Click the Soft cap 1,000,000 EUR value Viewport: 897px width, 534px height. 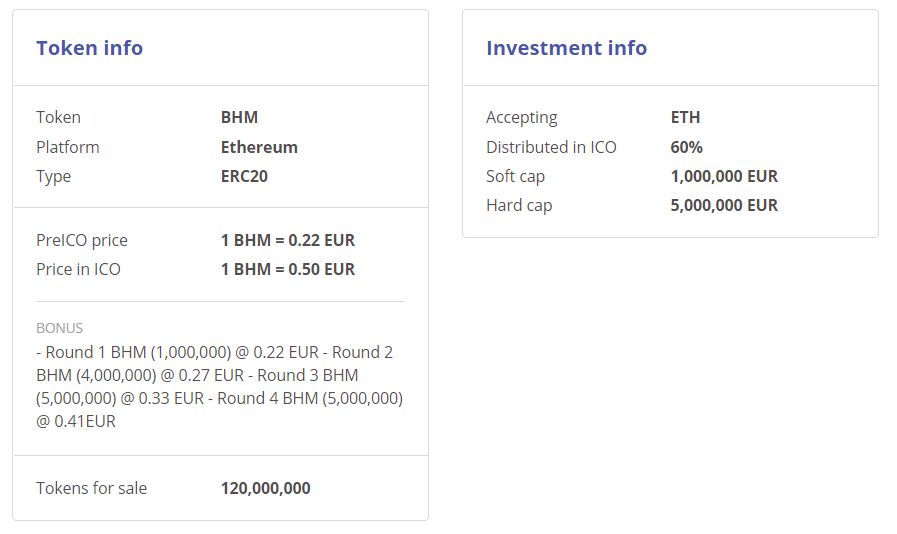(724, 176)
